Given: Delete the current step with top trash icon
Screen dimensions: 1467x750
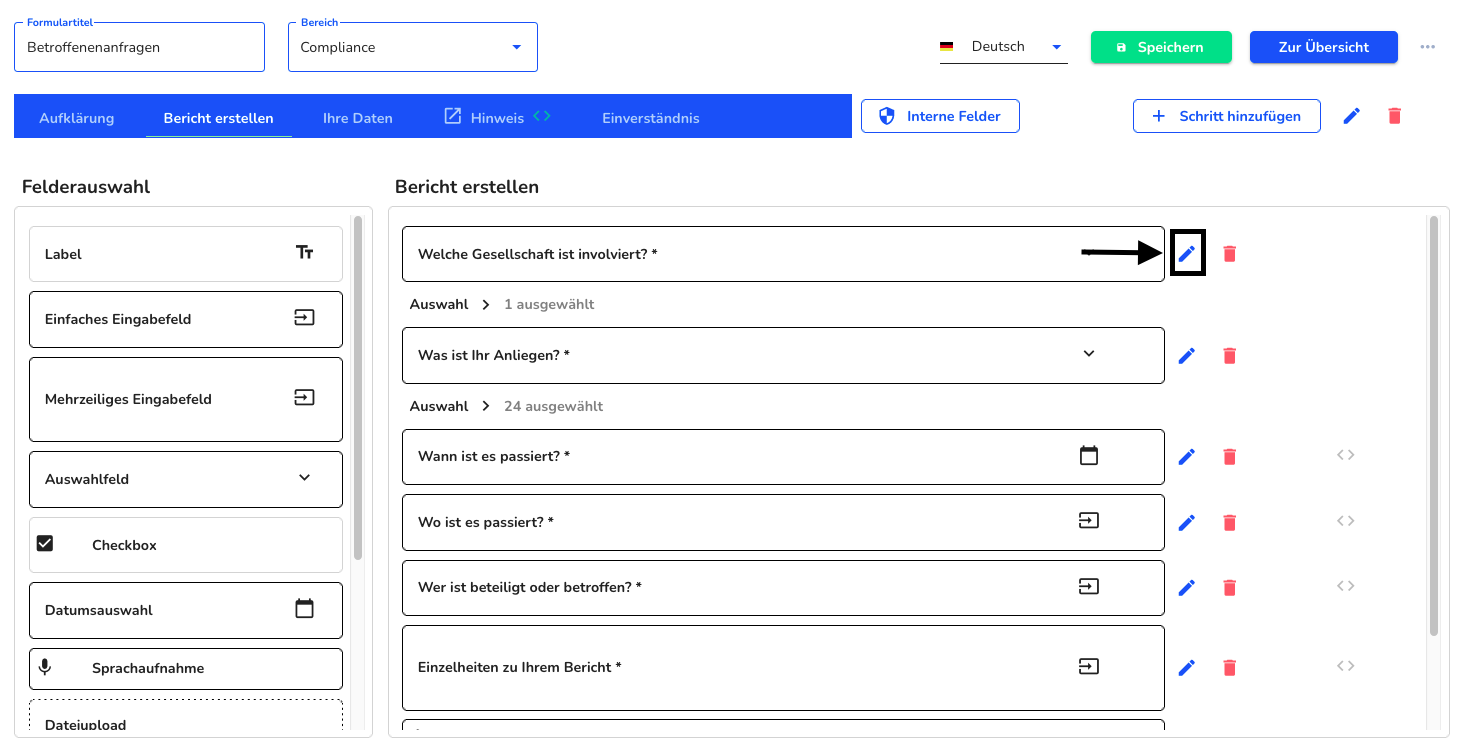Looking at the screenshot, I should pos(1395,116).
